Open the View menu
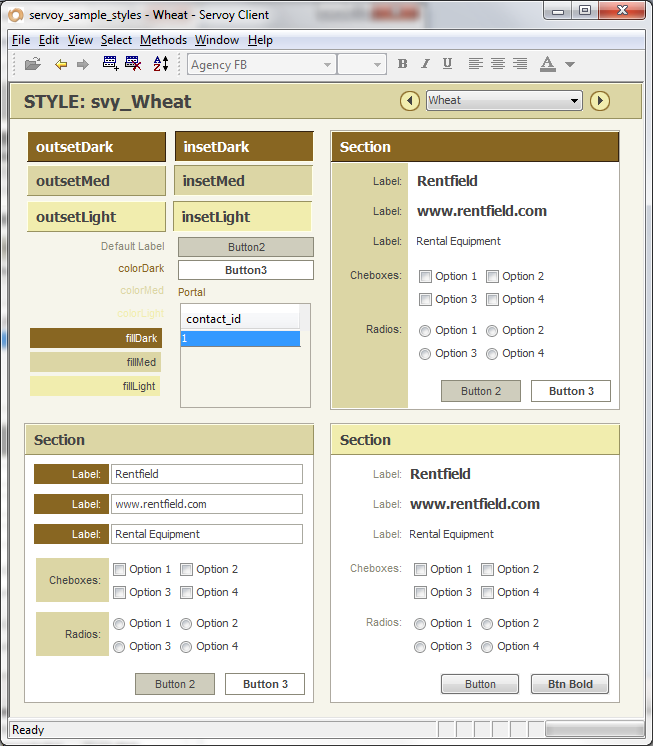653x746 pixels. tap(80, 40)
